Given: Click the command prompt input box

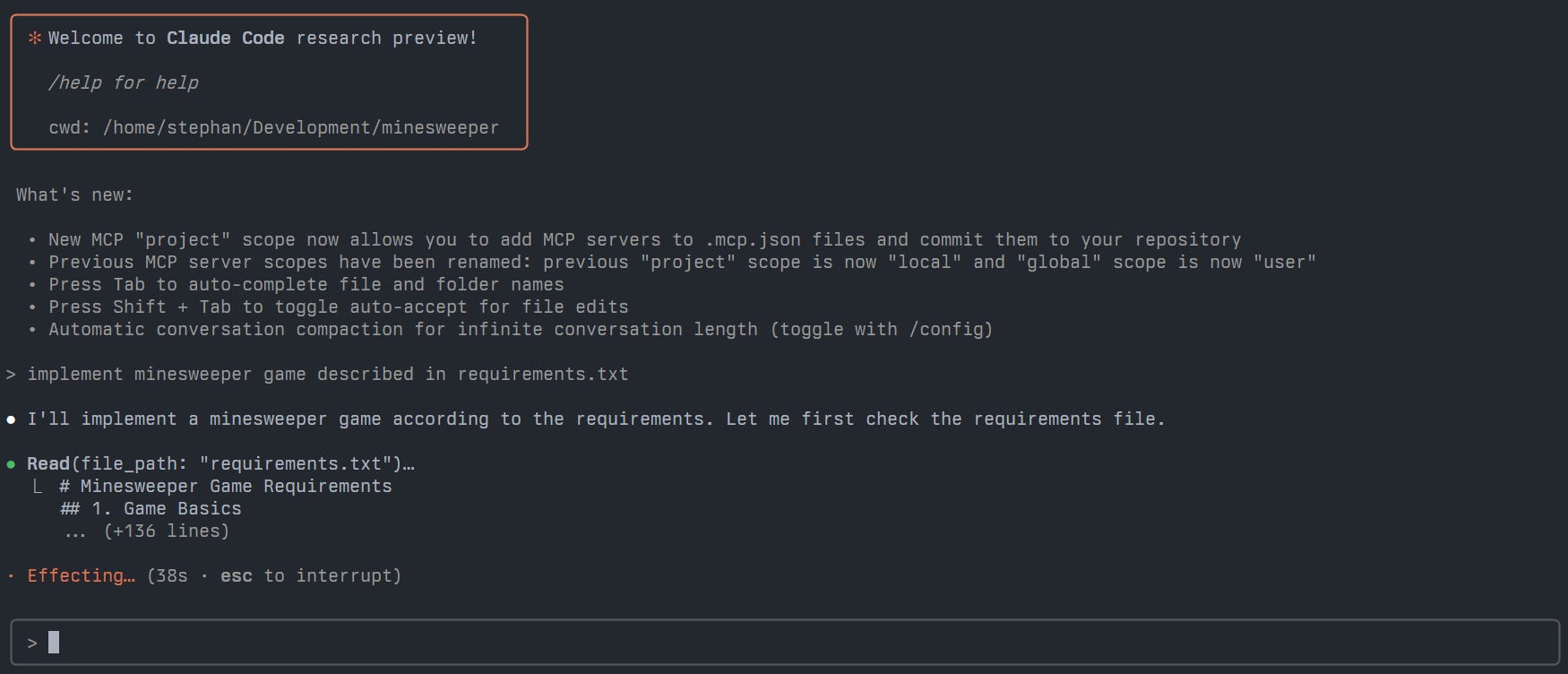Looking at the screenshot, I should [x=784, y=642].
